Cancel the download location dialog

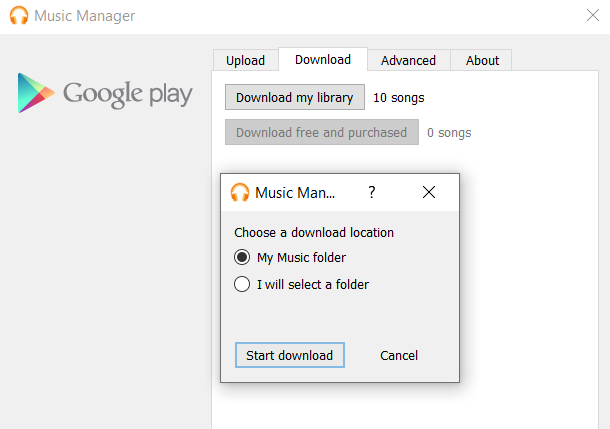[x=399, y=356]
